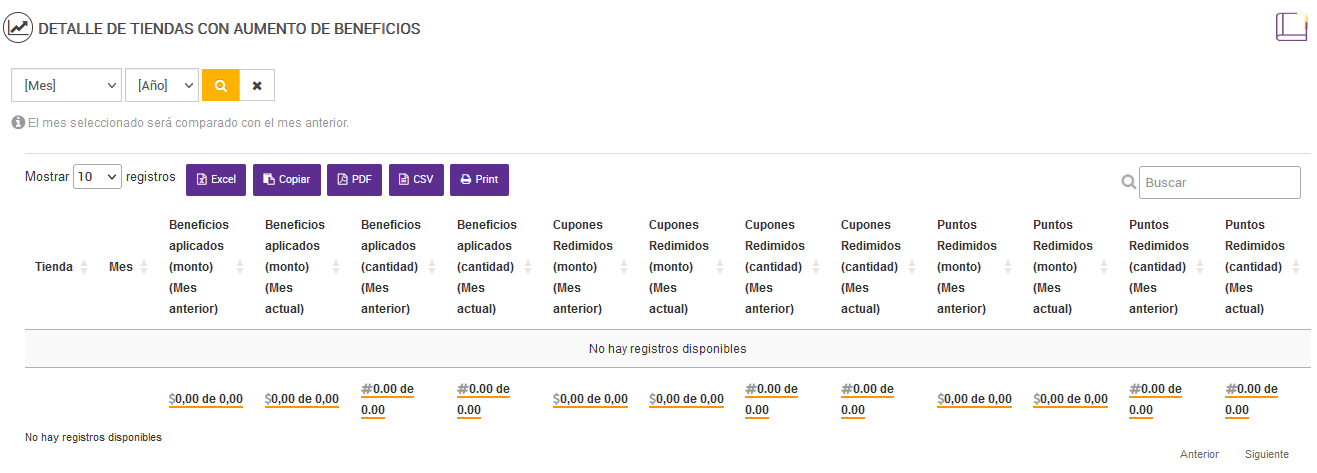Expand the Mostrar registros count dropdown
1317x473 pixels.
point(97,177)
